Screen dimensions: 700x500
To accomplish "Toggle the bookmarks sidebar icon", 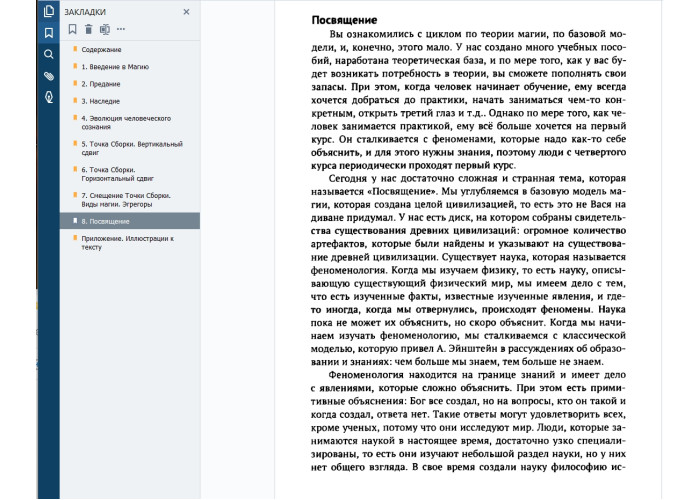I will 48,33.
